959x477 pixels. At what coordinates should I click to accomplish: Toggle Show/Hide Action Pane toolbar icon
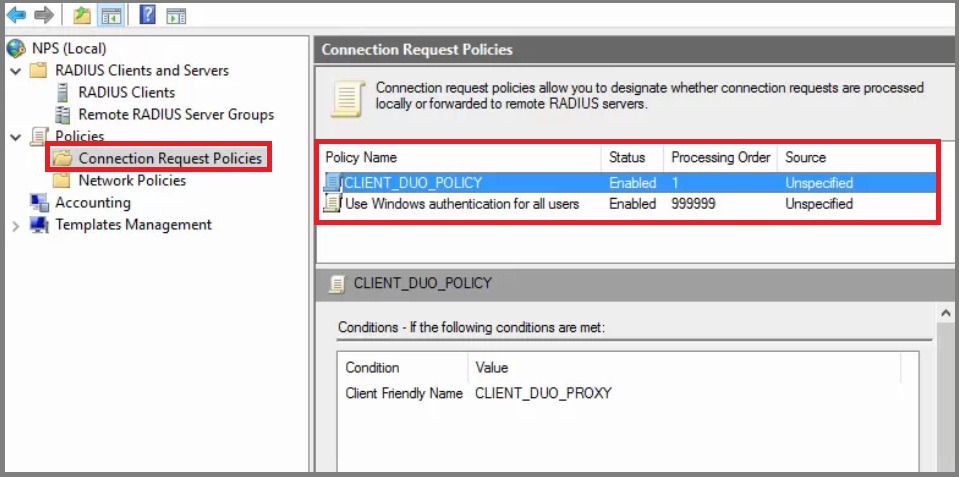(176, 15)
